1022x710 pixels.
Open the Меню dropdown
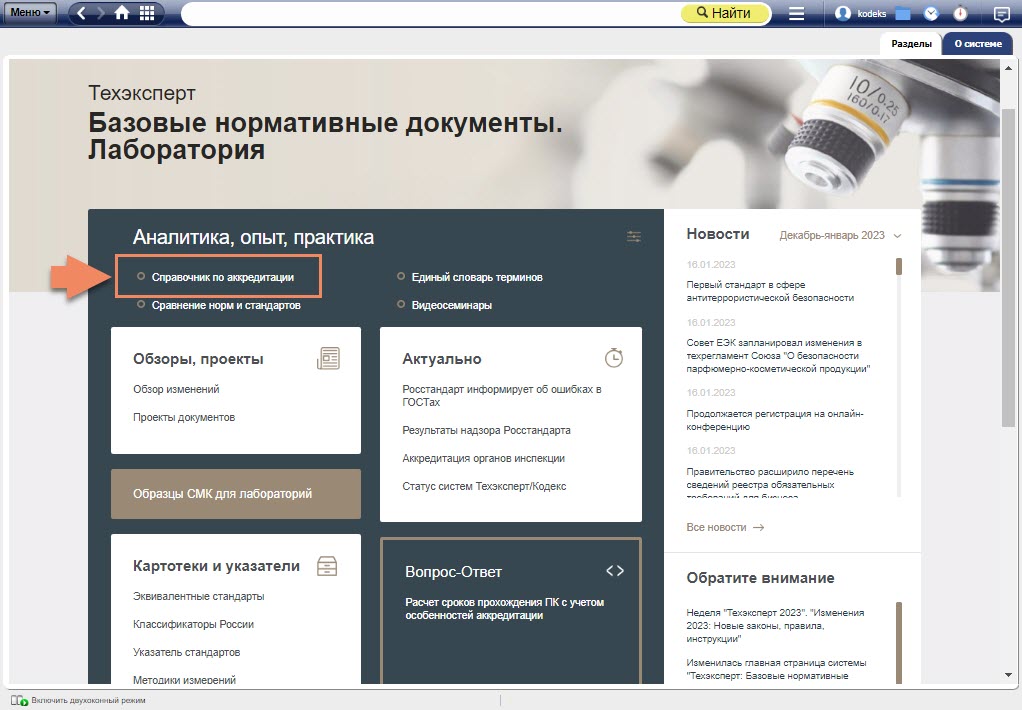[30, 12]
